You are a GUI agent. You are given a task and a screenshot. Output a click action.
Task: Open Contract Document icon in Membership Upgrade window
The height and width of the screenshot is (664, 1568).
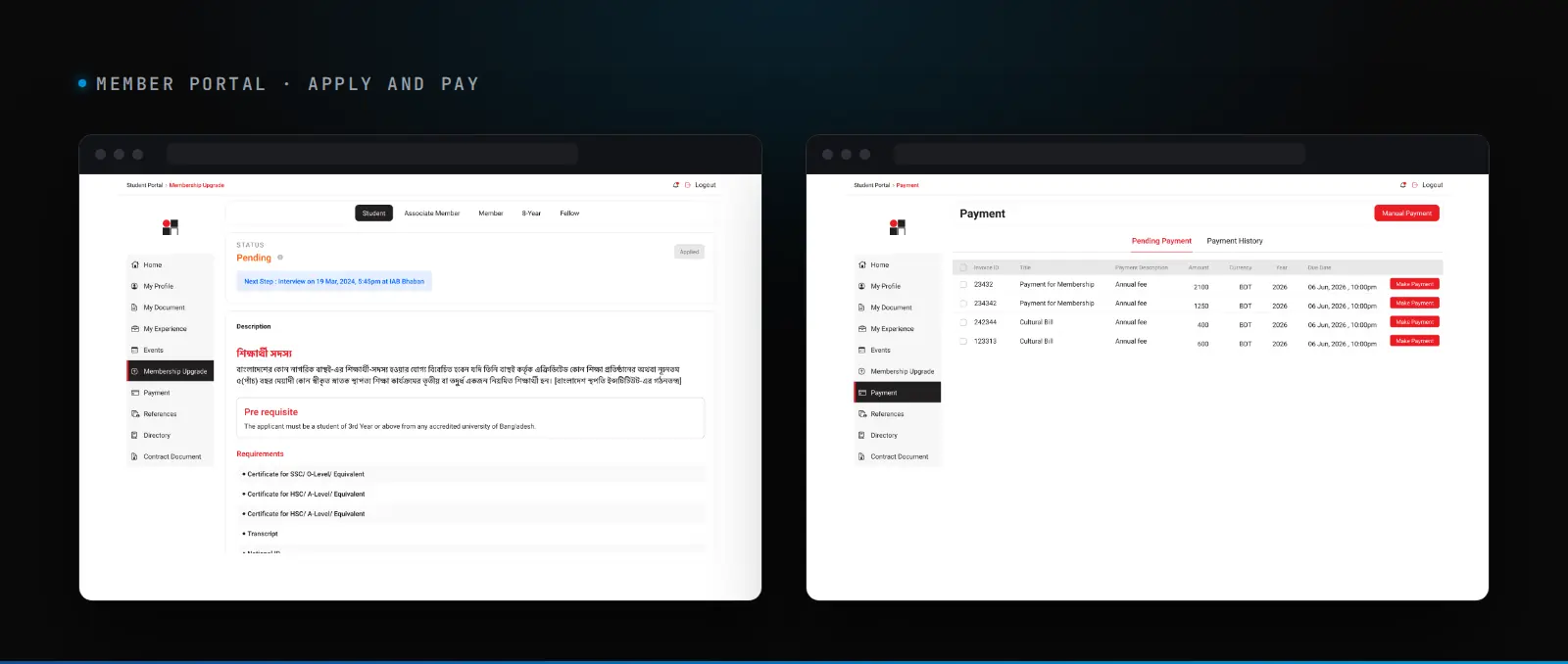coord(135,456)
